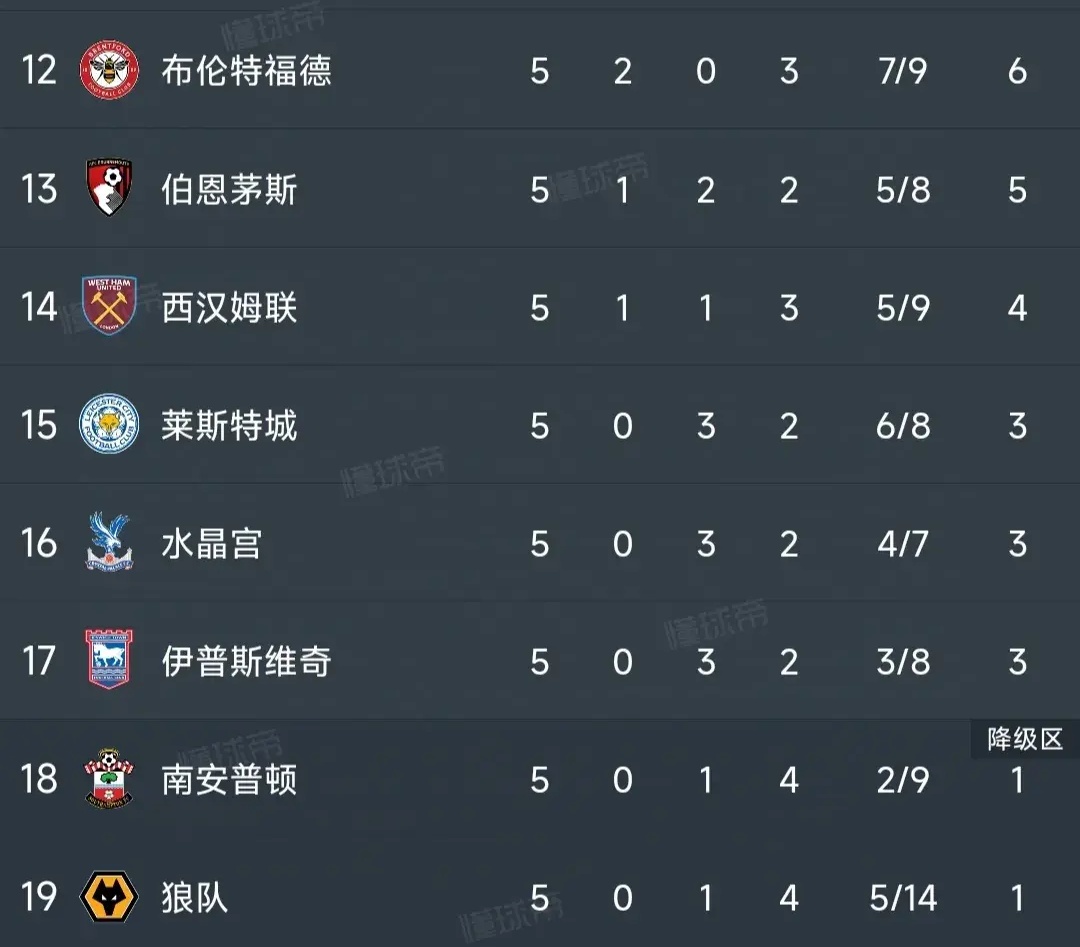This screenshot has height=947, width=1080.
Task: Click the Wolves wolf-head badge
Action: pos(107,898)
